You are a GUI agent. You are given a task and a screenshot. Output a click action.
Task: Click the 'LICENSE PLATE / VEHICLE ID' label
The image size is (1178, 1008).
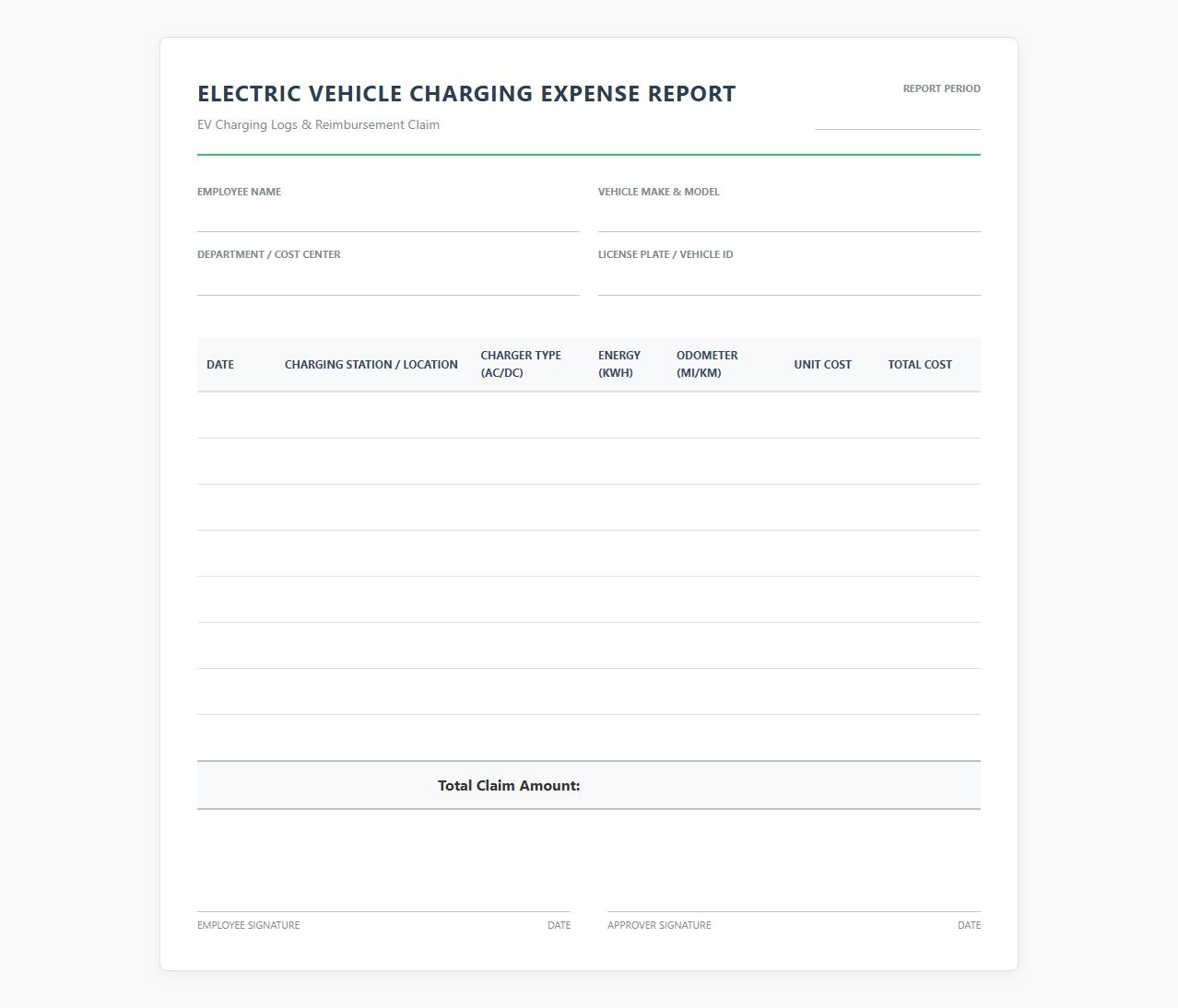coord(666,254)
